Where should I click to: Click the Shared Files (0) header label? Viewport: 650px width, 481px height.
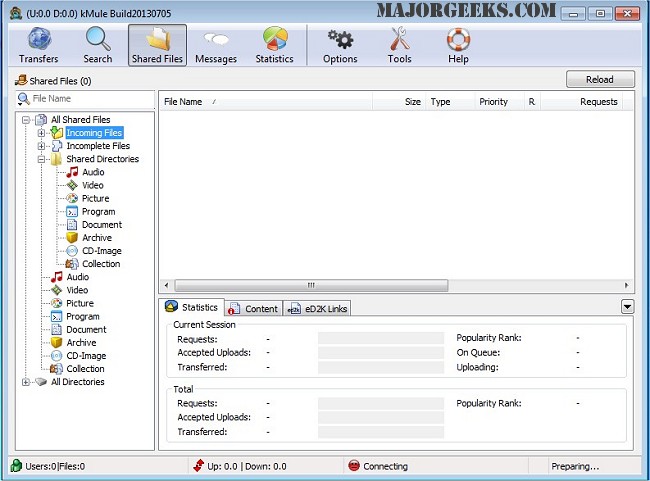[x=60, y=81]
